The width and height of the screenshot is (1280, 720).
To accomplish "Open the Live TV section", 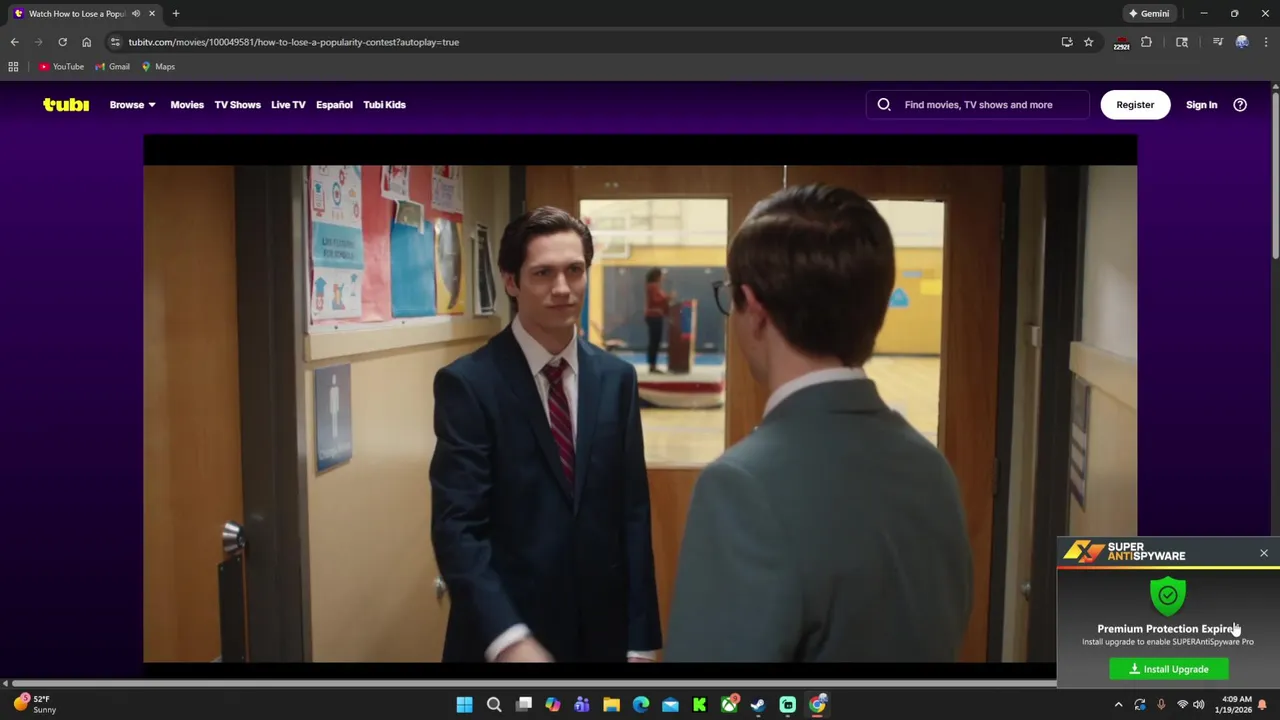I will 288,104.
